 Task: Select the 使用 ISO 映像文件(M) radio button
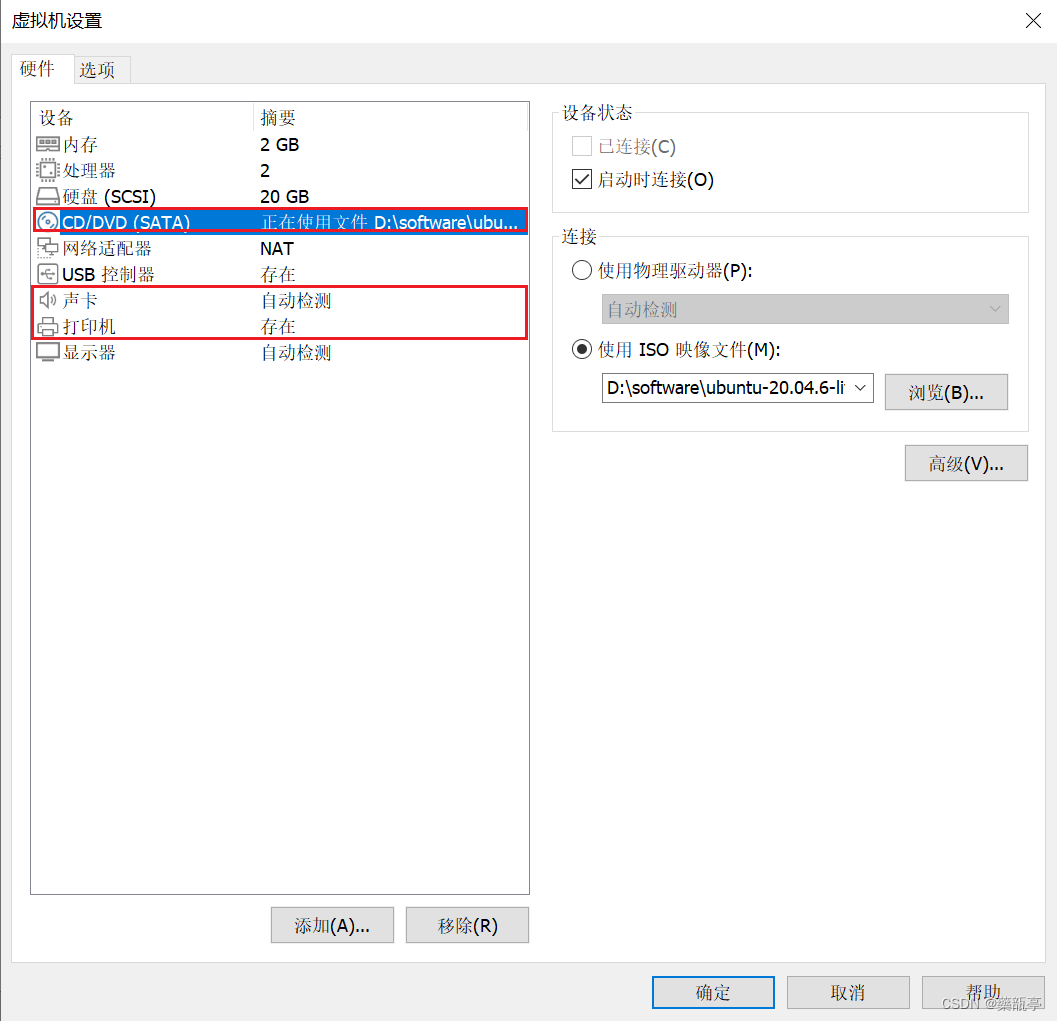coord(581,349)
